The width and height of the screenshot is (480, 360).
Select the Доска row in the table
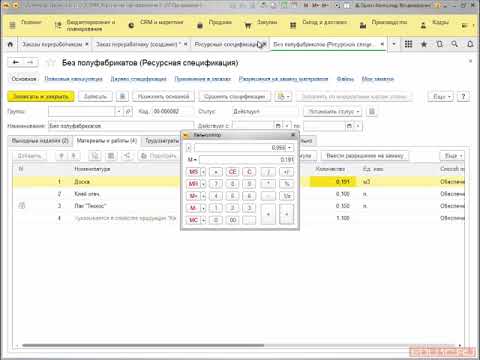point(238,182)
